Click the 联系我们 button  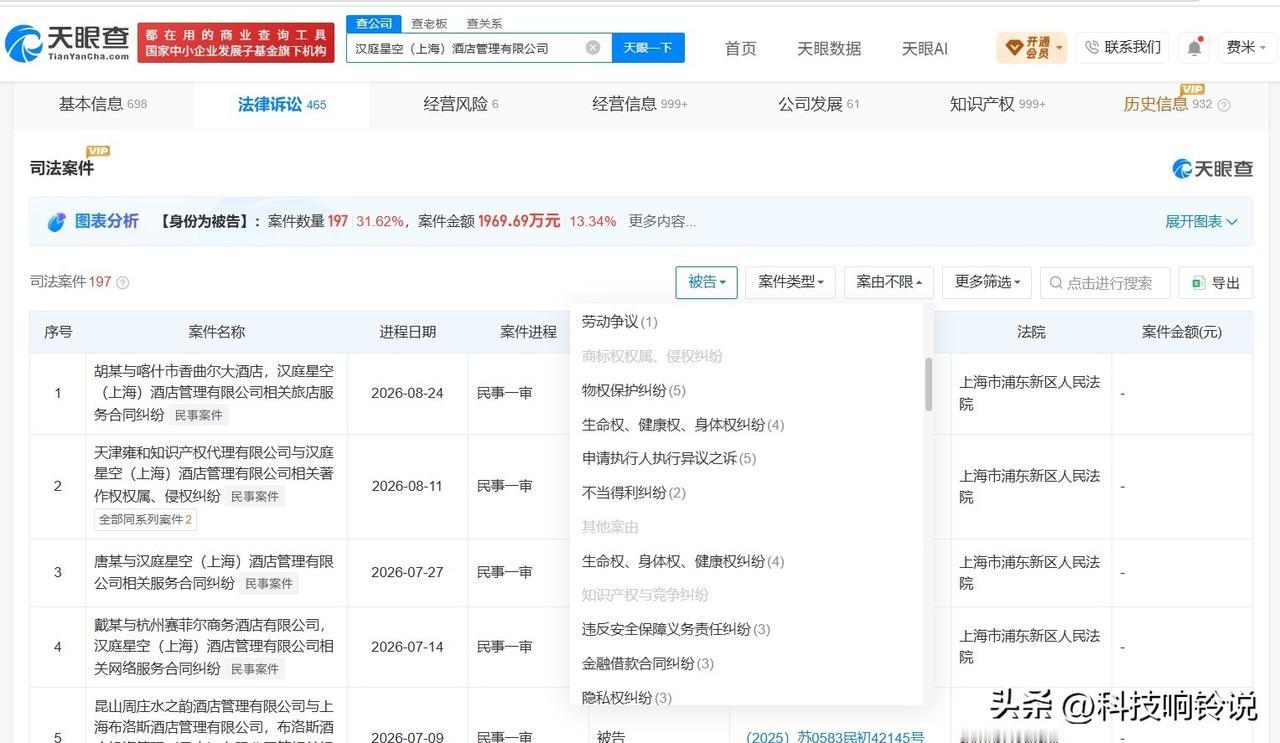click(x=1122, y=47)
